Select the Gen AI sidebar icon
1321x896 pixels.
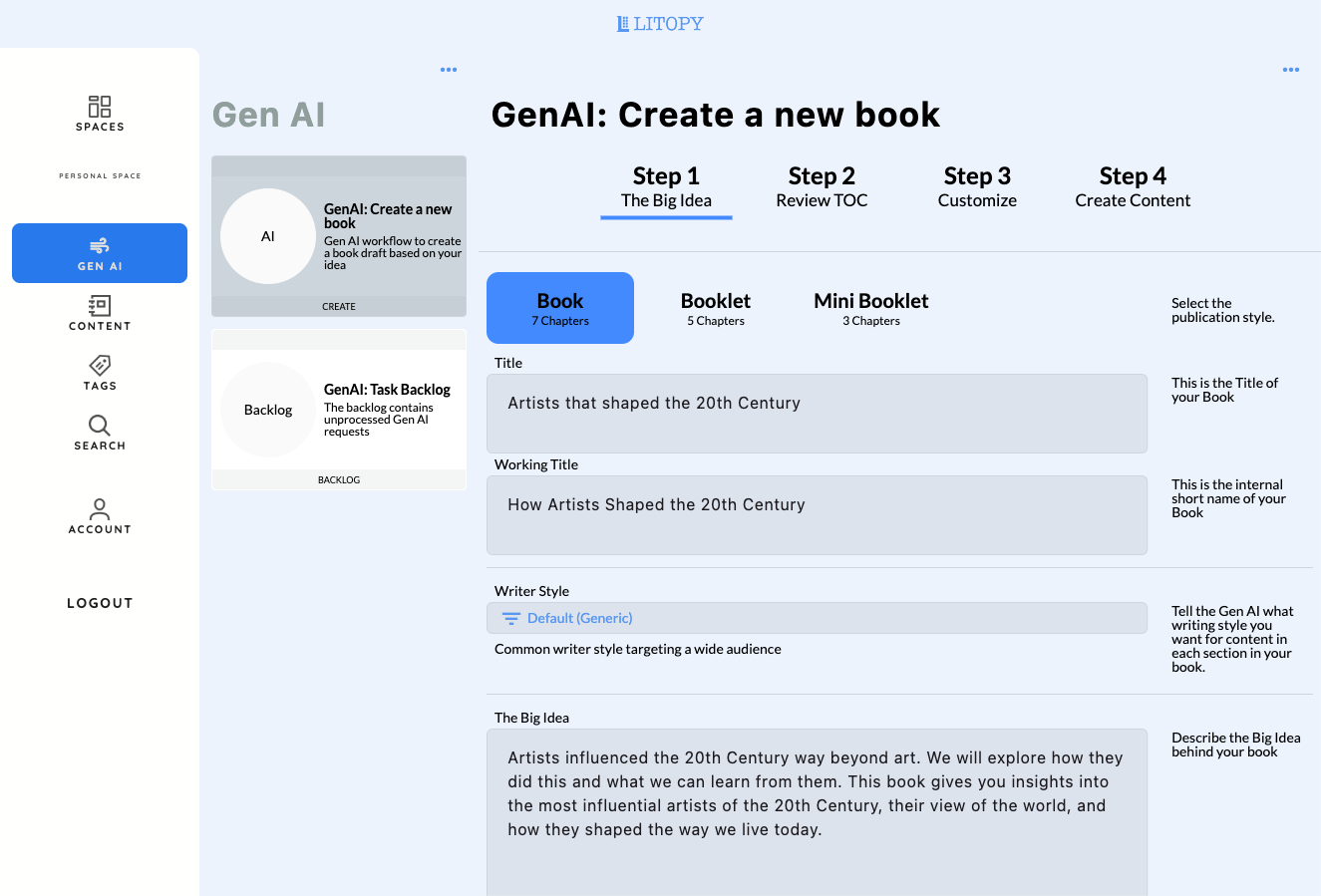click(x=100, y=246)
